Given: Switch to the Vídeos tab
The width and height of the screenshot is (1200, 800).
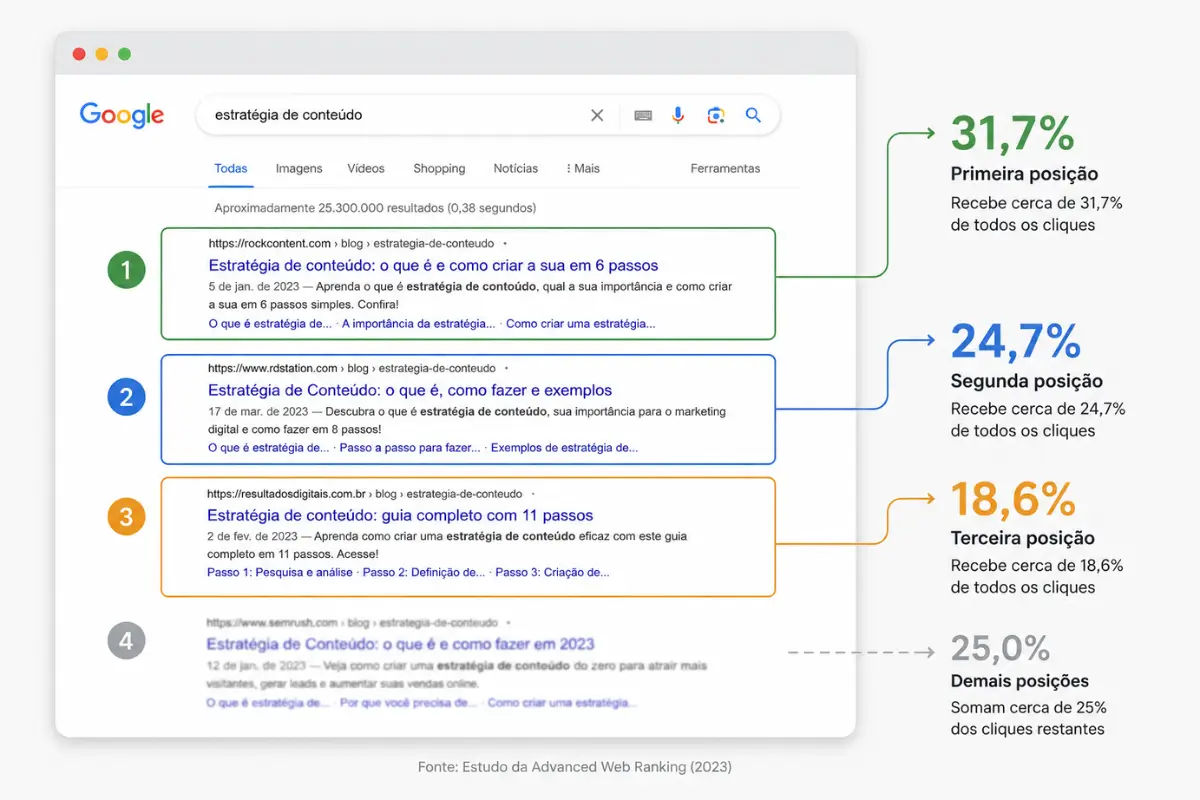Looking at the screenshot, I should coord(366,168).
